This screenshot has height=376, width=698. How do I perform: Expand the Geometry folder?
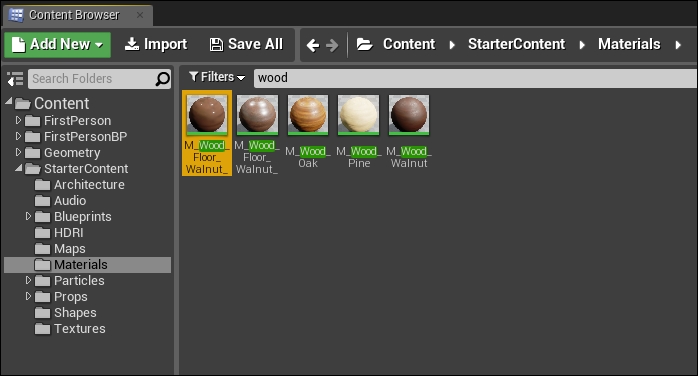click(x=18, y=152)
